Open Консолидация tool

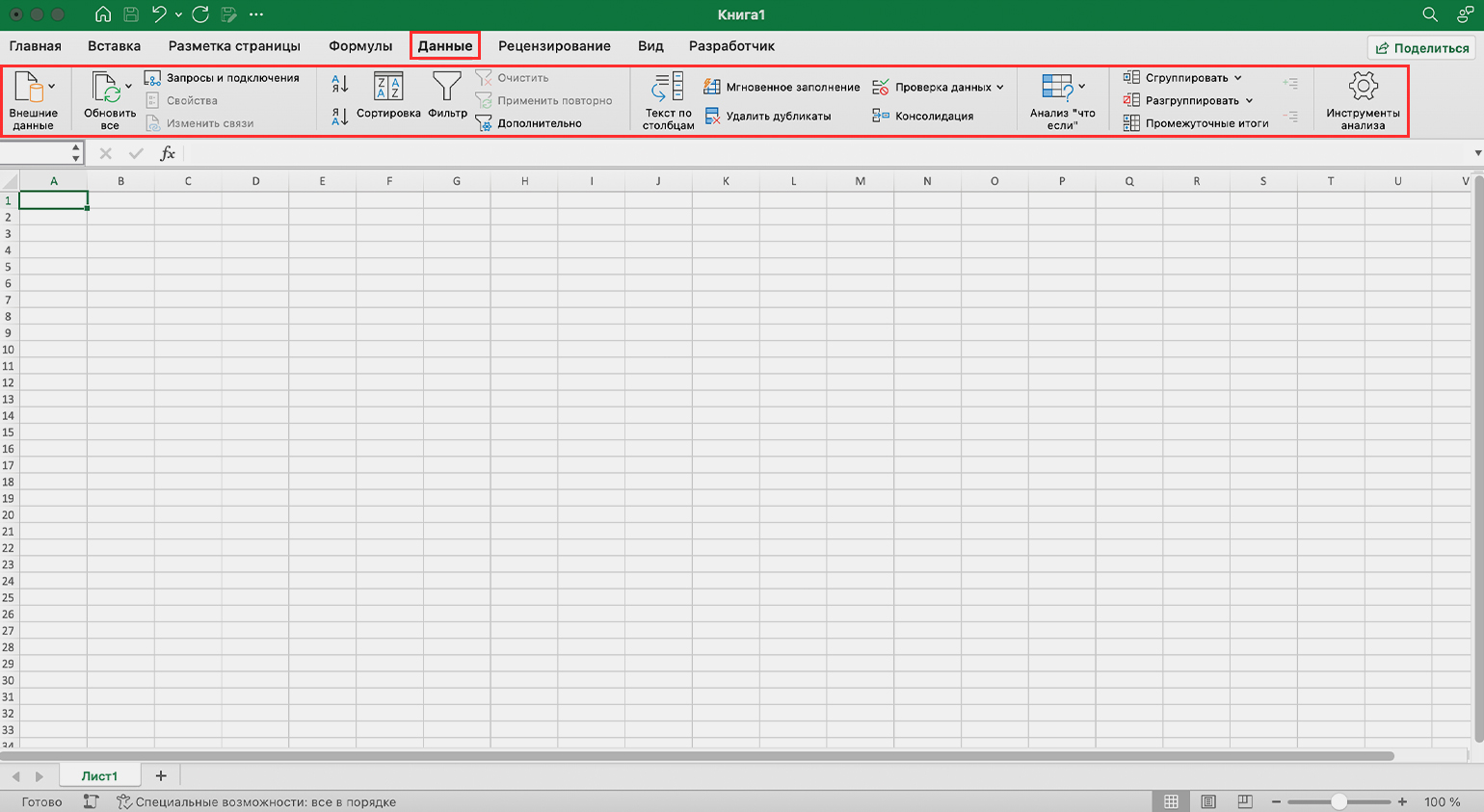click(881, 117)
